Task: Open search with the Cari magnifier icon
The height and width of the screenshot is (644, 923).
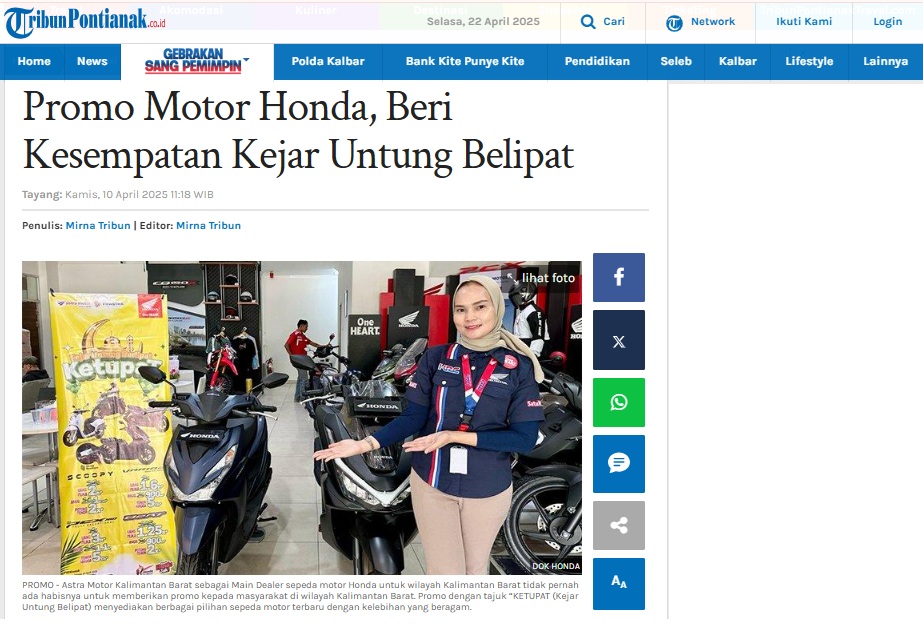Action: (587, 22)
